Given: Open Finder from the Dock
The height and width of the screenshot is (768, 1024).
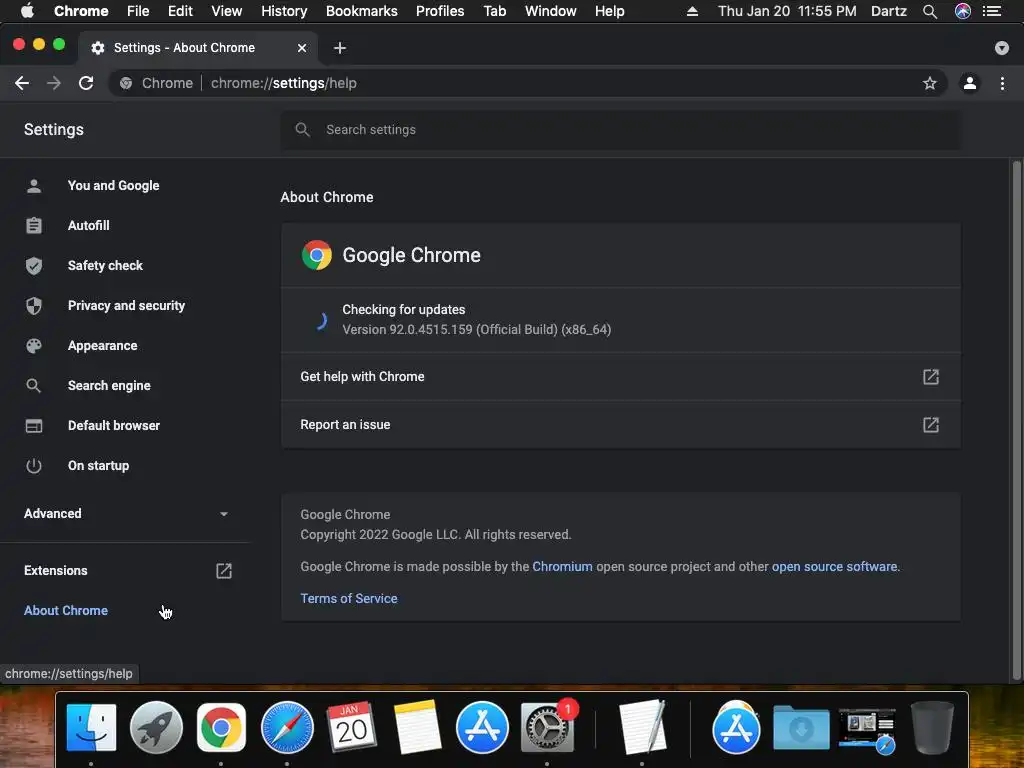Looking at the screenshot, I should pyautogui.click(x=91, y=727).
